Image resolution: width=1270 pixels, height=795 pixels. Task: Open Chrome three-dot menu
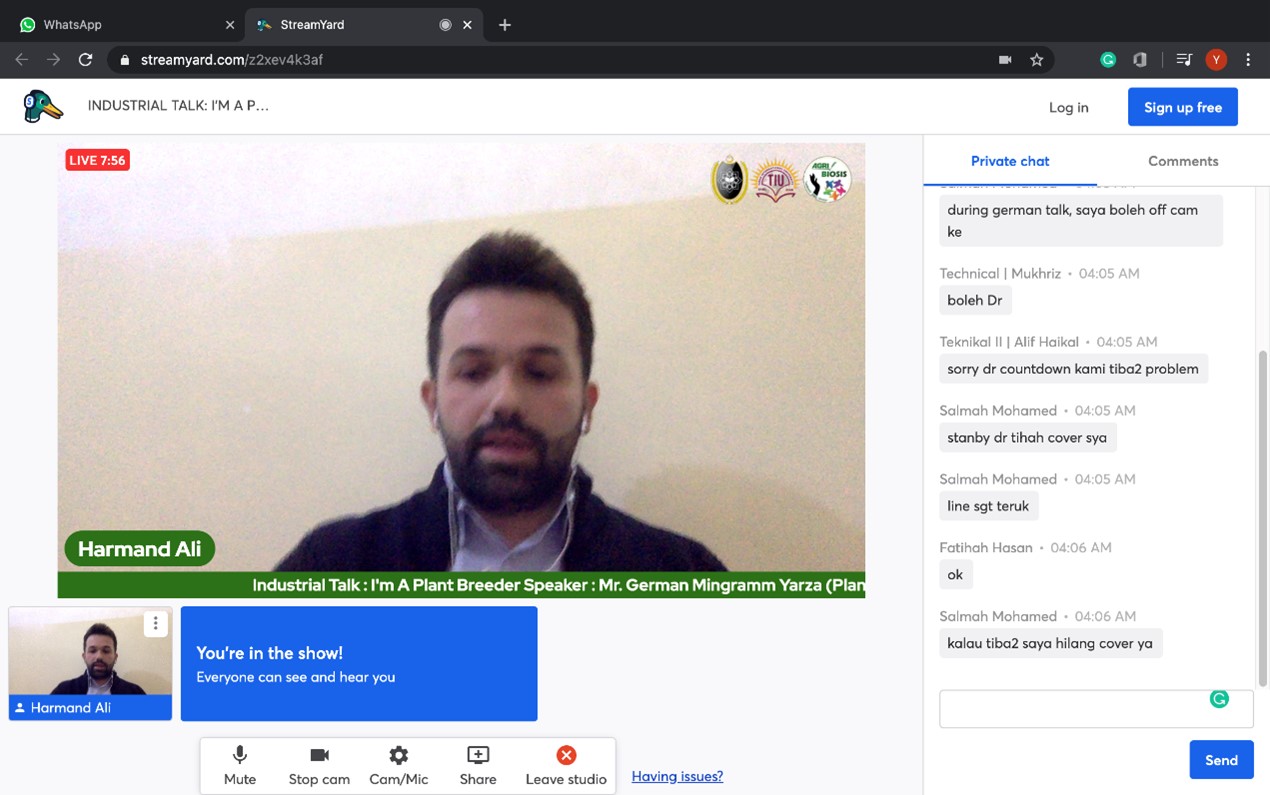pos(1248,60)
